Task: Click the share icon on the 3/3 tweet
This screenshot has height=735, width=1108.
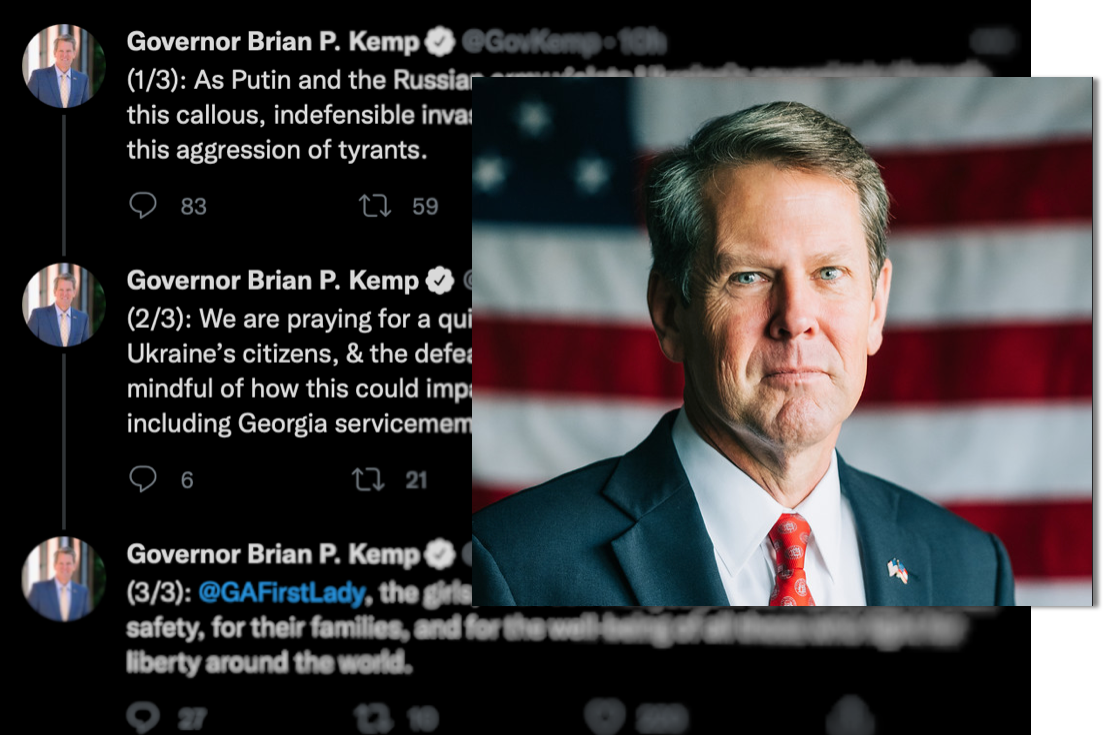Action: [850, 715]
